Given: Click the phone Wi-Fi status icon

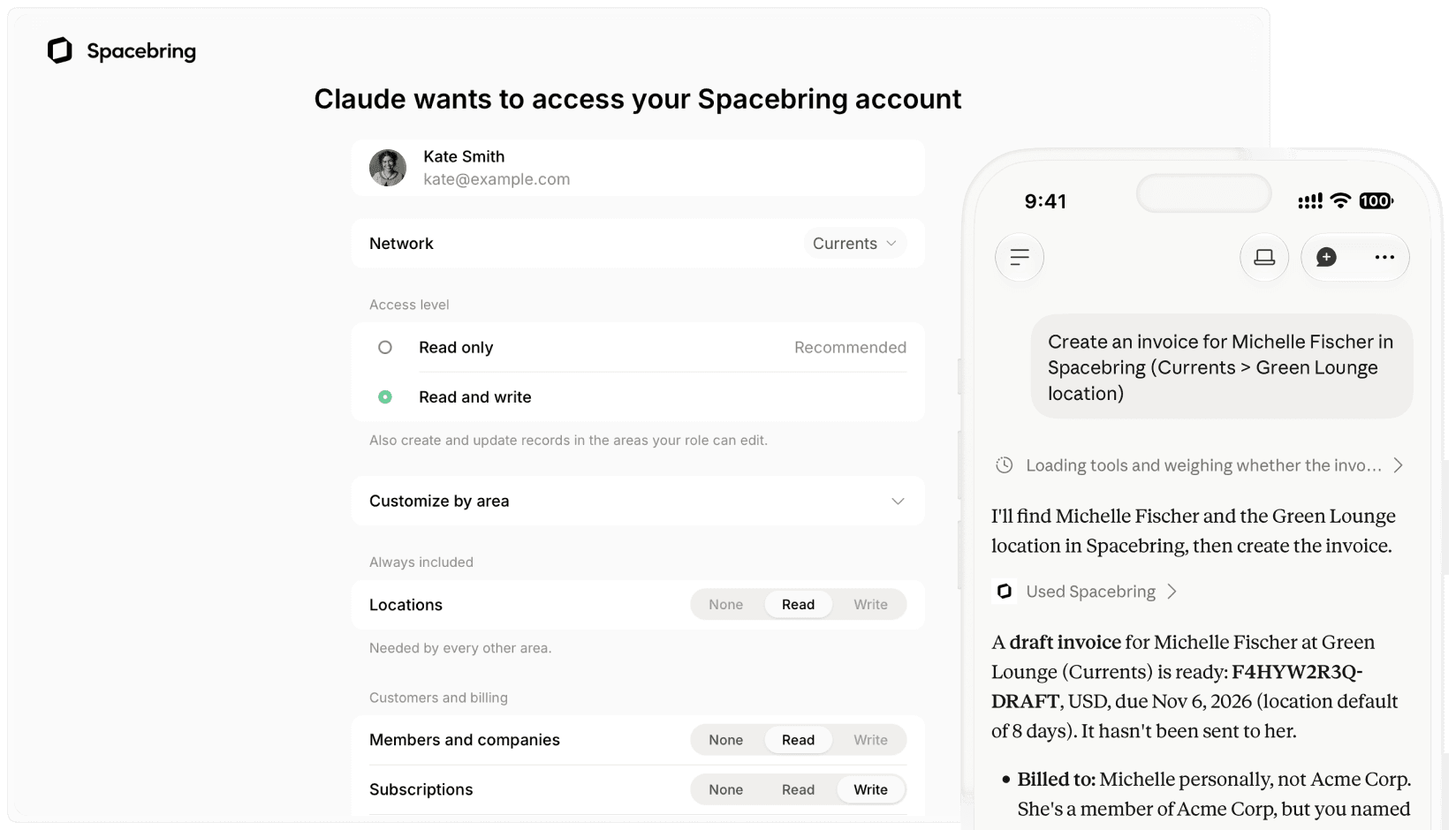Looking at the screenshot, I should click(1340, 200).
